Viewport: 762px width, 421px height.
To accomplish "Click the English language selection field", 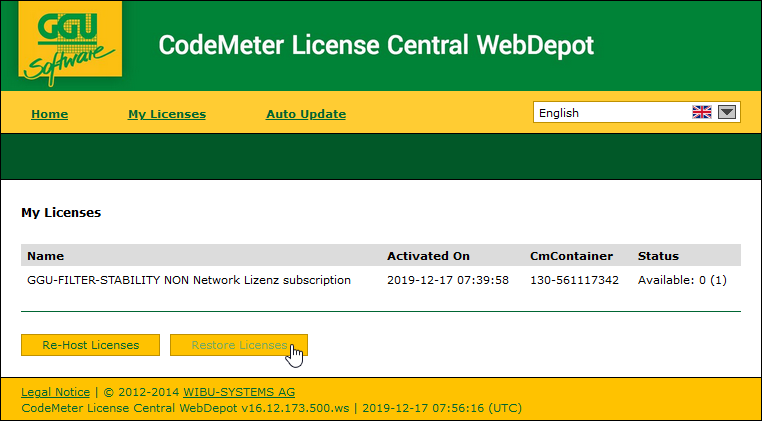I will pos(610,113).
